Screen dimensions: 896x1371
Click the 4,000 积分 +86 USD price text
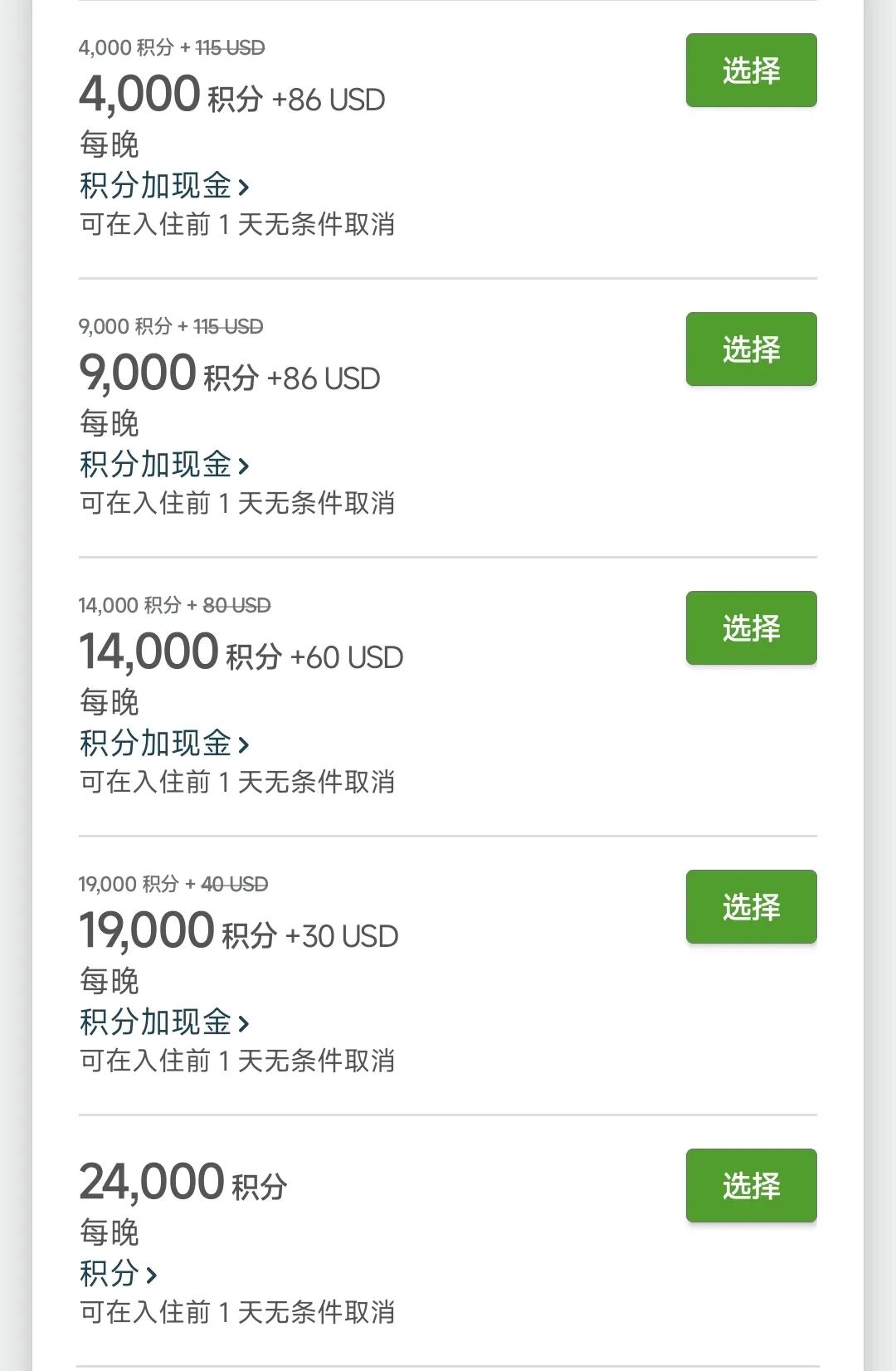231,95
